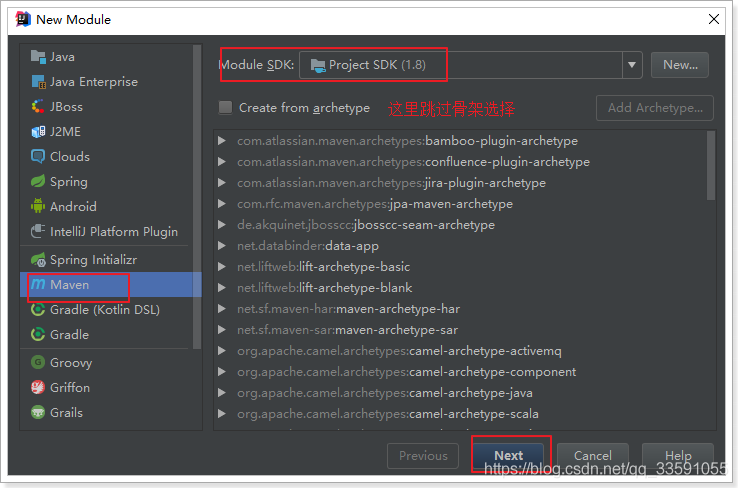Cancel the New Module dialog
This screenshot has width=738, height=488.
(x=593, y=456)
